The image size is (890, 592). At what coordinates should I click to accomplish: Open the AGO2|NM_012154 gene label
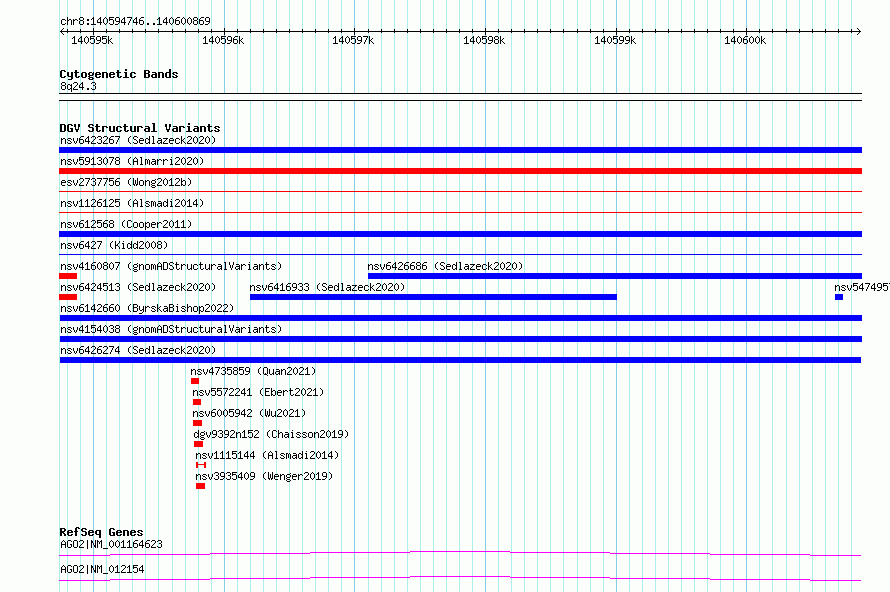click(x=102, y=569)
